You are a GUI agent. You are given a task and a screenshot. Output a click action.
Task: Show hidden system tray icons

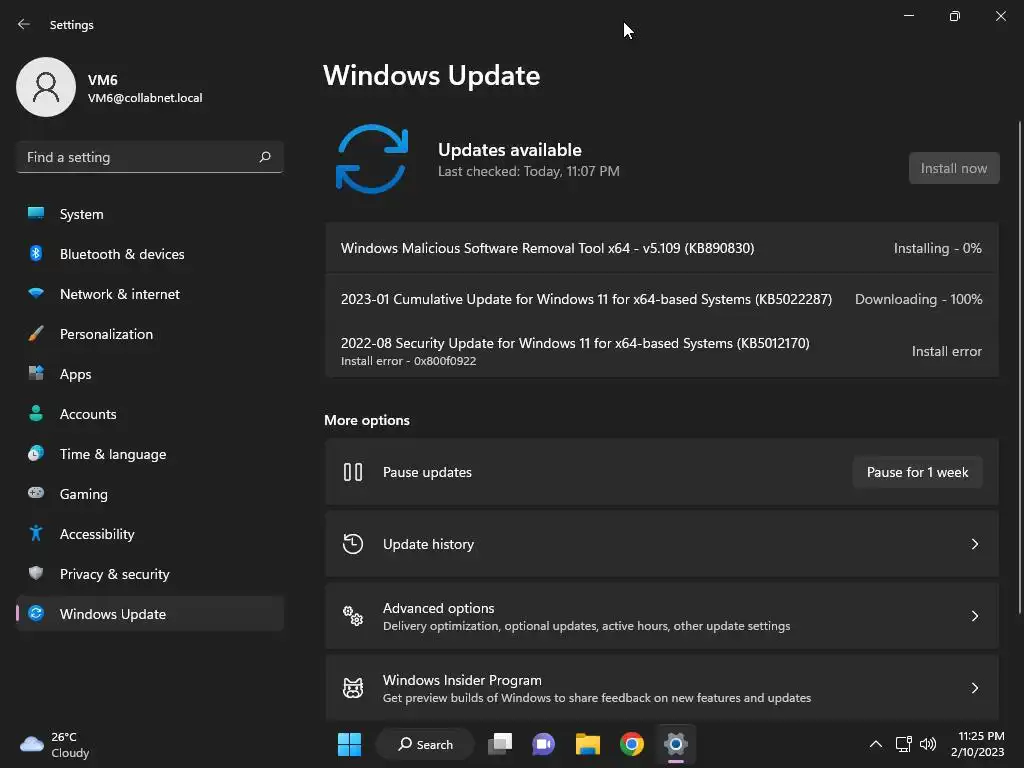(876, 744)
